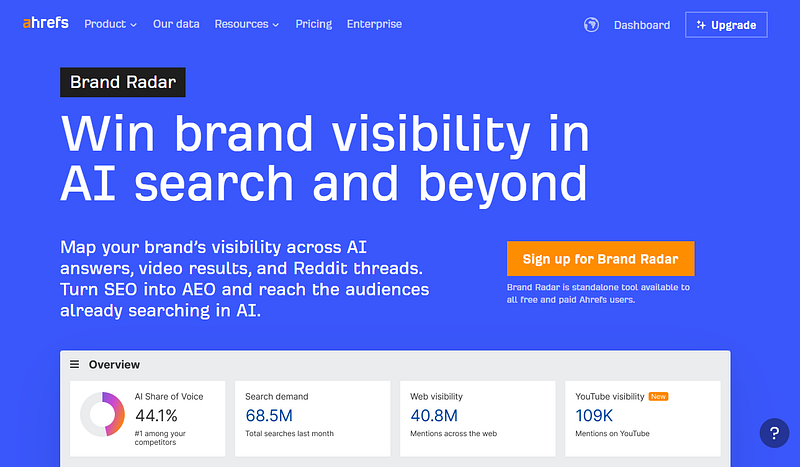Click 'Total searches last month' text
800x467 pixels.
(x=289, y=433)
